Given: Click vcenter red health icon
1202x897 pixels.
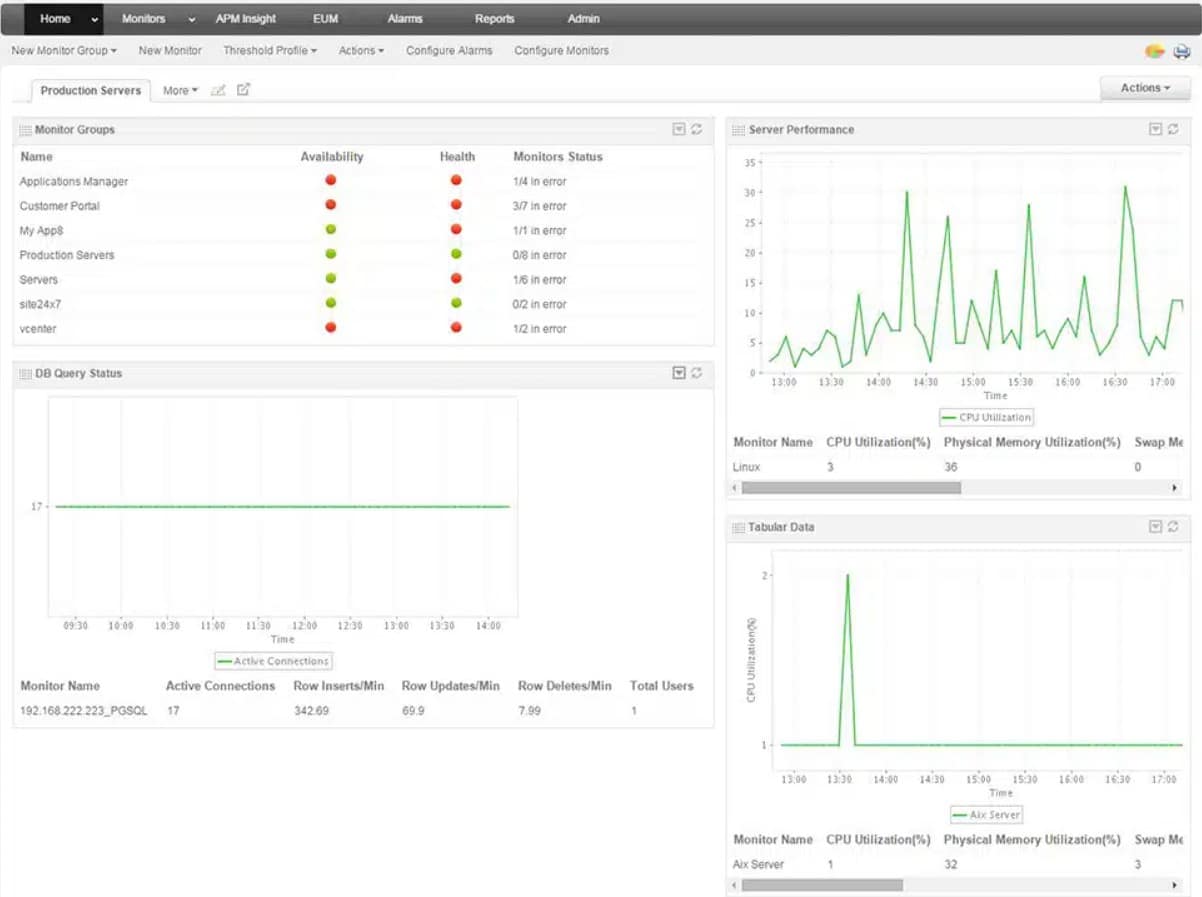Looking at the screenshot, I should click(456, 327).
